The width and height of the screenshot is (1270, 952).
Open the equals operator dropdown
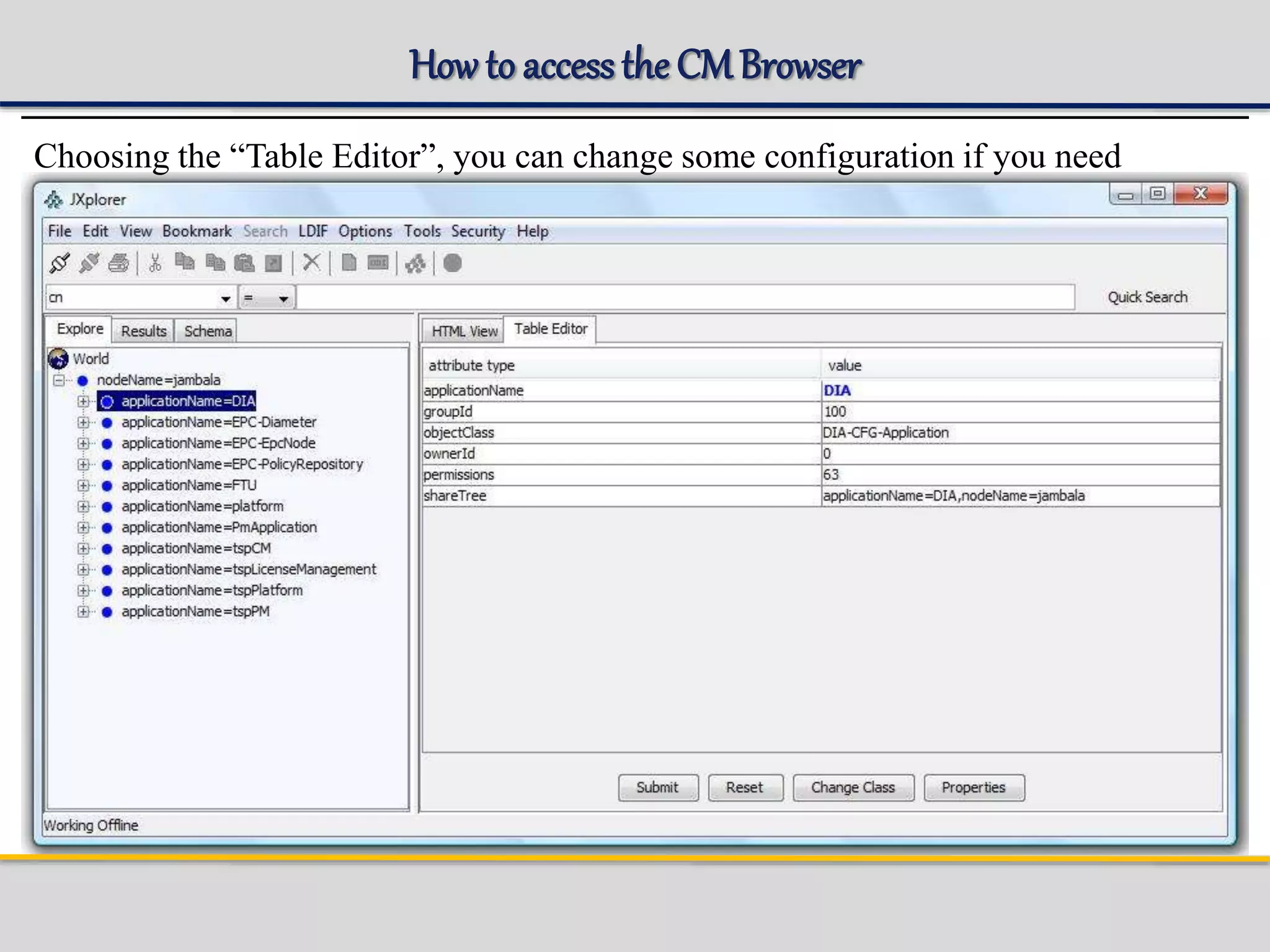[283, 299]
